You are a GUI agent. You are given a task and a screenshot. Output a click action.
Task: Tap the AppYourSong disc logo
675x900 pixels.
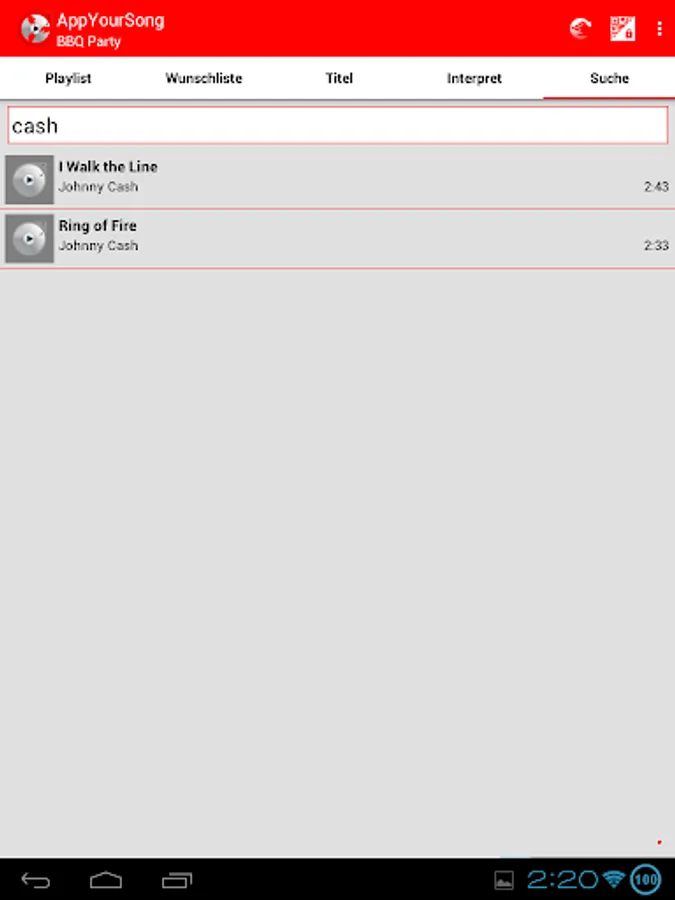coord(35,29)
